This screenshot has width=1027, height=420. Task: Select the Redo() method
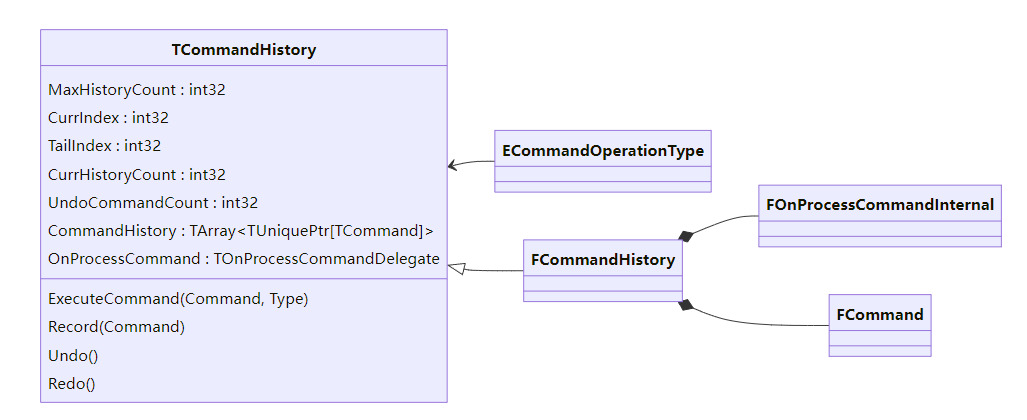pyautogui.click(x=72, y=383)
